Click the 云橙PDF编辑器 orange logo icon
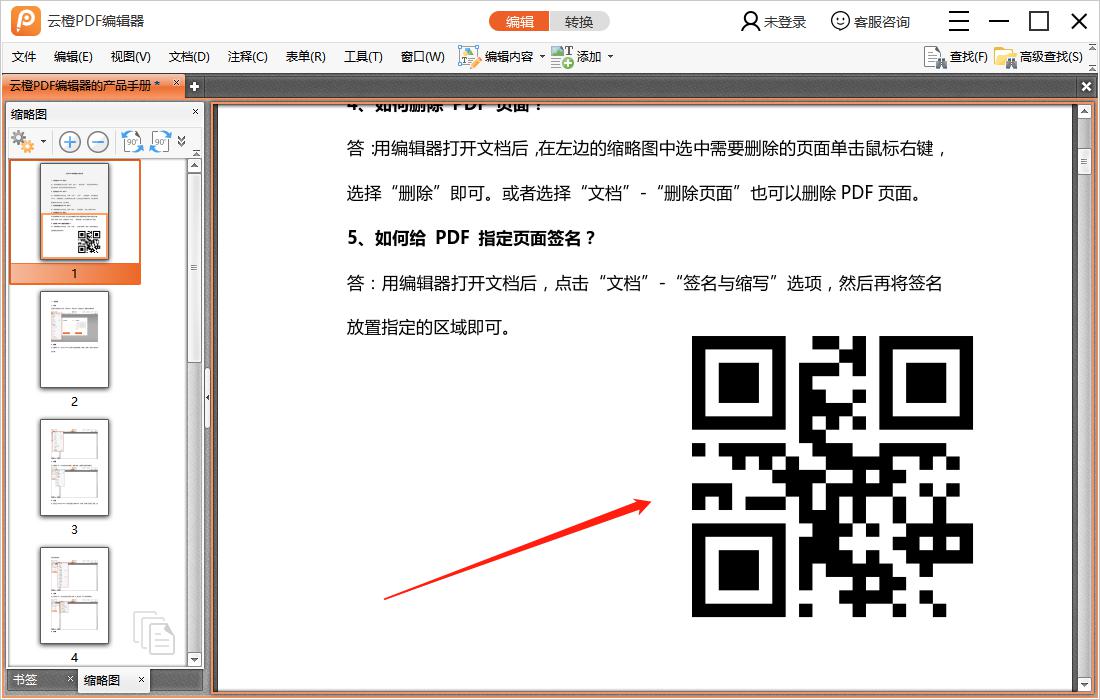The width and height of the screenshot is (1100, 700). 25,20
